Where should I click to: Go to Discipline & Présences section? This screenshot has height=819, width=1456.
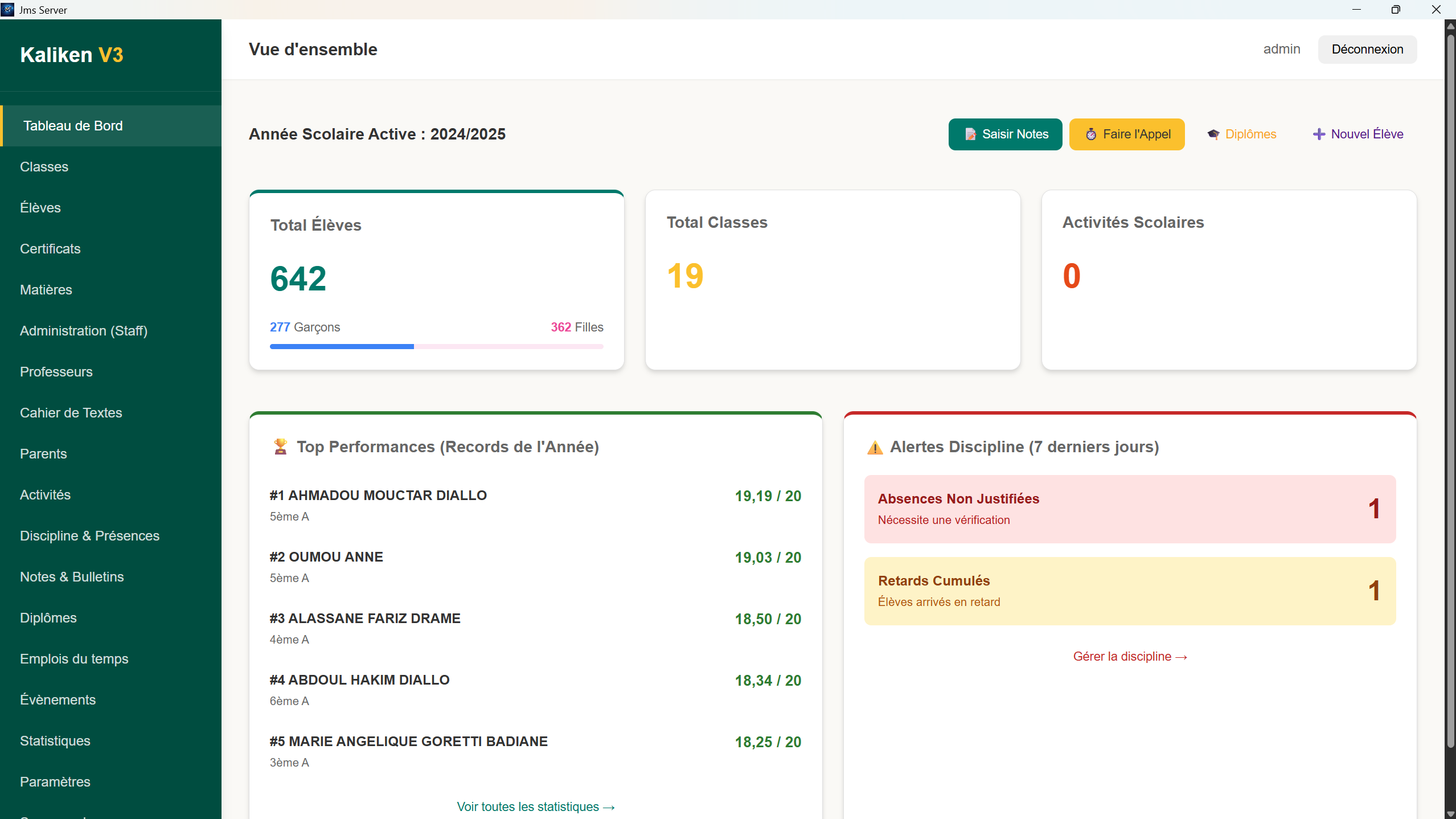(90, 536)
